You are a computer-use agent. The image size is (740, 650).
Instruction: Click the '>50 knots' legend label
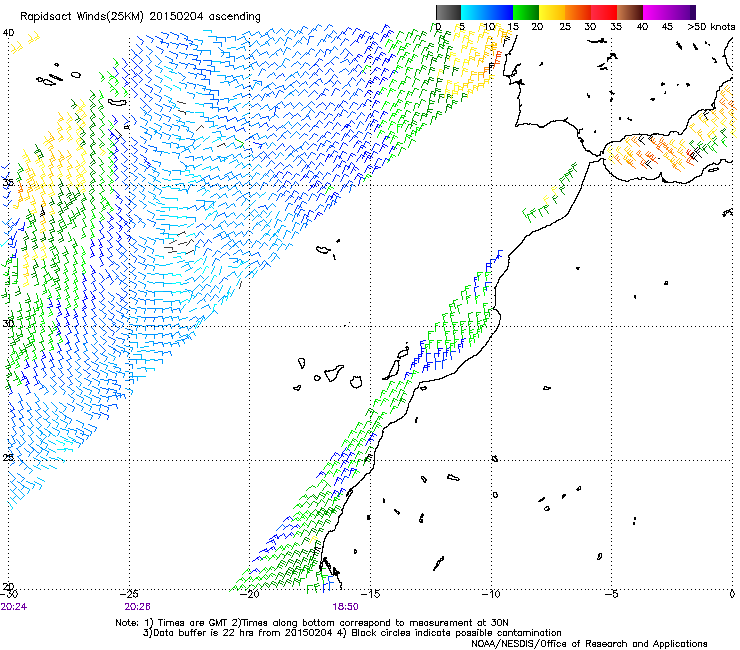711,27
